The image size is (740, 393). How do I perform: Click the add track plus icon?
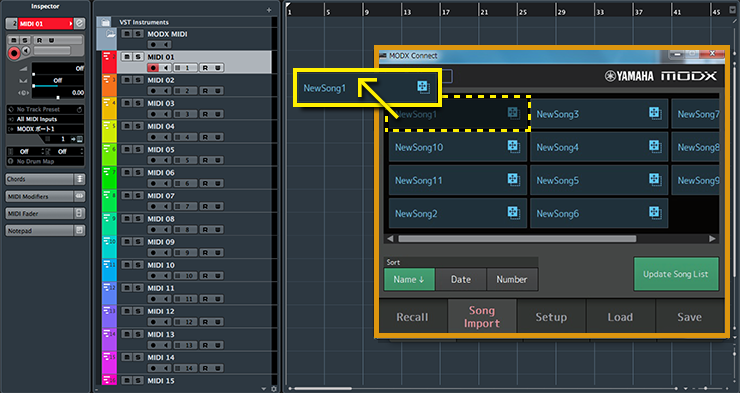[269, 10]
